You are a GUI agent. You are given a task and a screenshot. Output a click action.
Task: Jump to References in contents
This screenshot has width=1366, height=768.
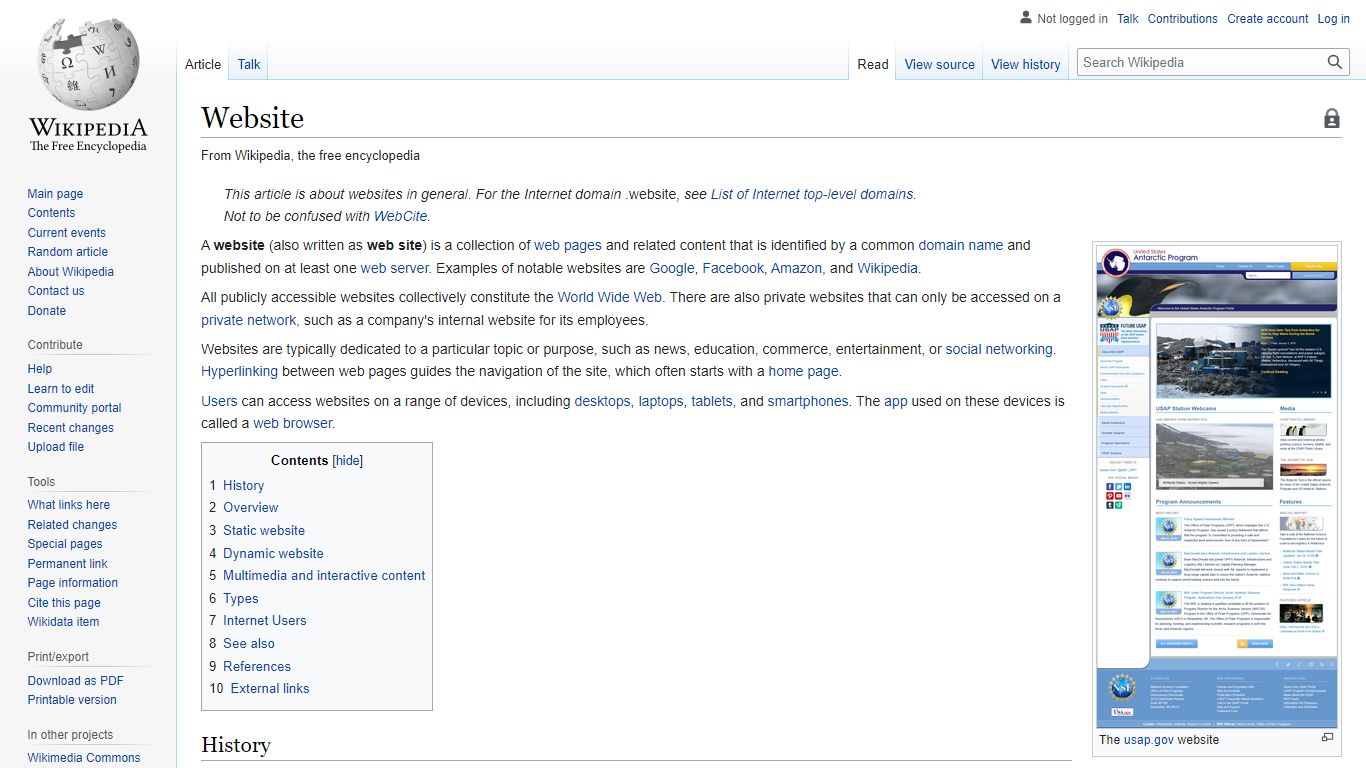click(257, 667)
